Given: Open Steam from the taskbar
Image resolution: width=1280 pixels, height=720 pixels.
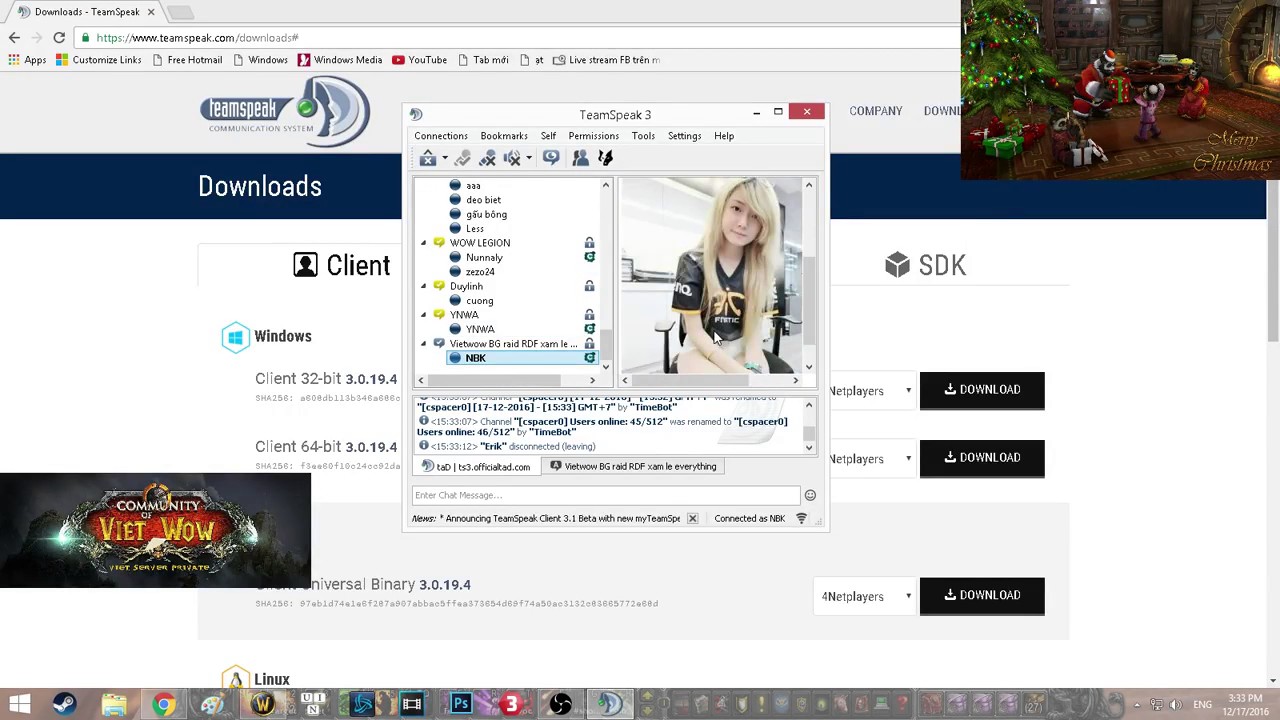Looking at the screenshot, I should click(65, 704).
